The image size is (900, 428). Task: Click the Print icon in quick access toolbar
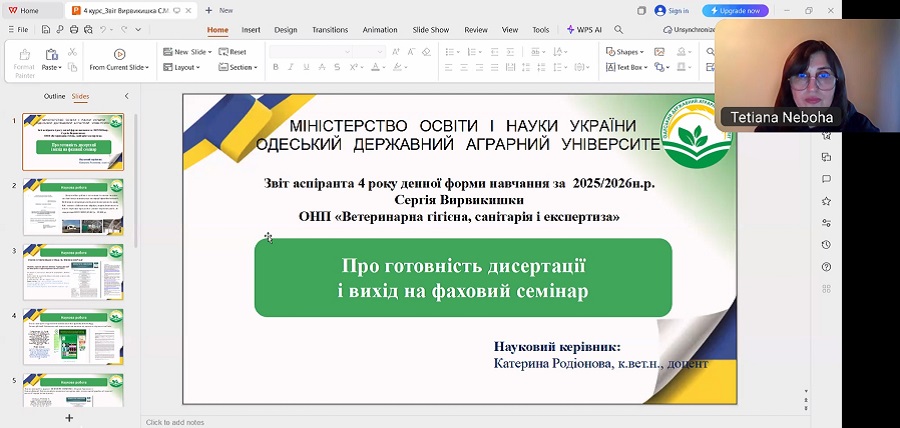[x=74, y=30]
